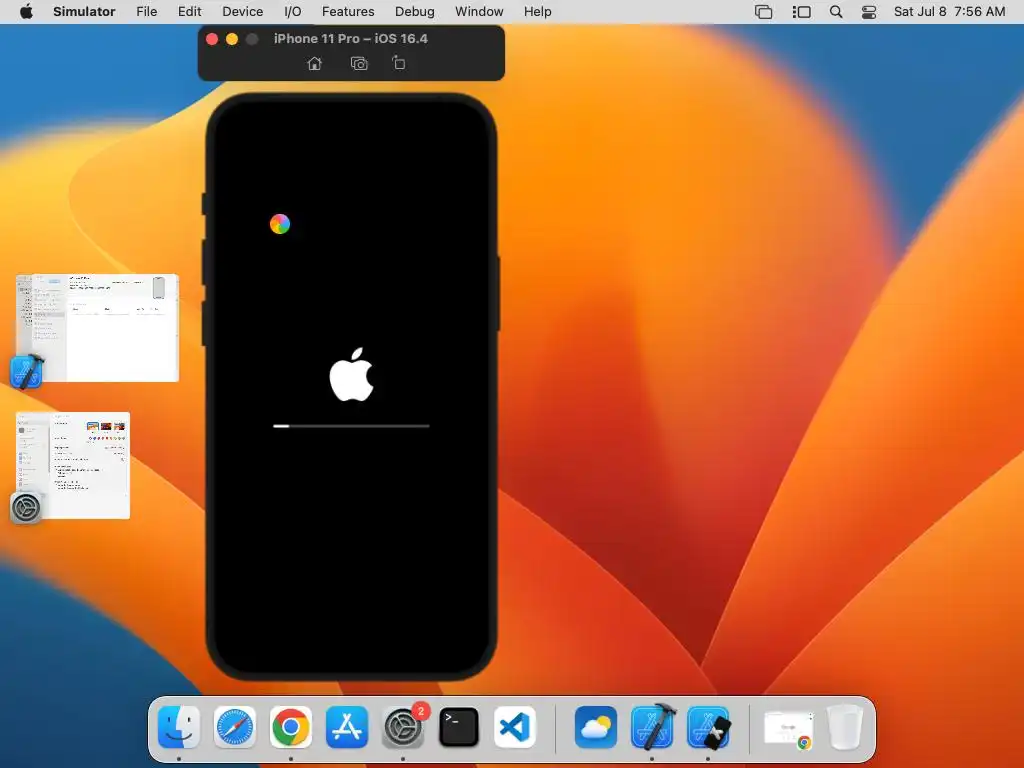
Task: Open the Help menu
Action: (537, 12)
